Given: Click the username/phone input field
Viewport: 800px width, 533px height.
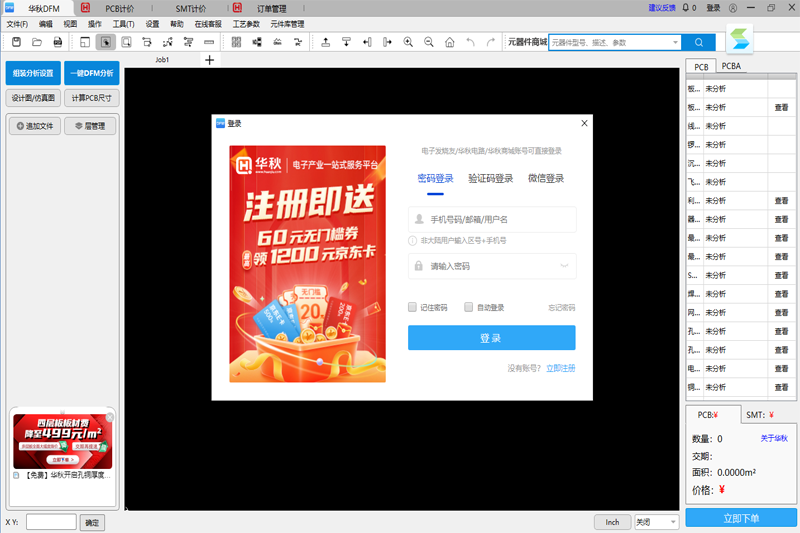Looking at the screenshot, I should tap(492, 219).
